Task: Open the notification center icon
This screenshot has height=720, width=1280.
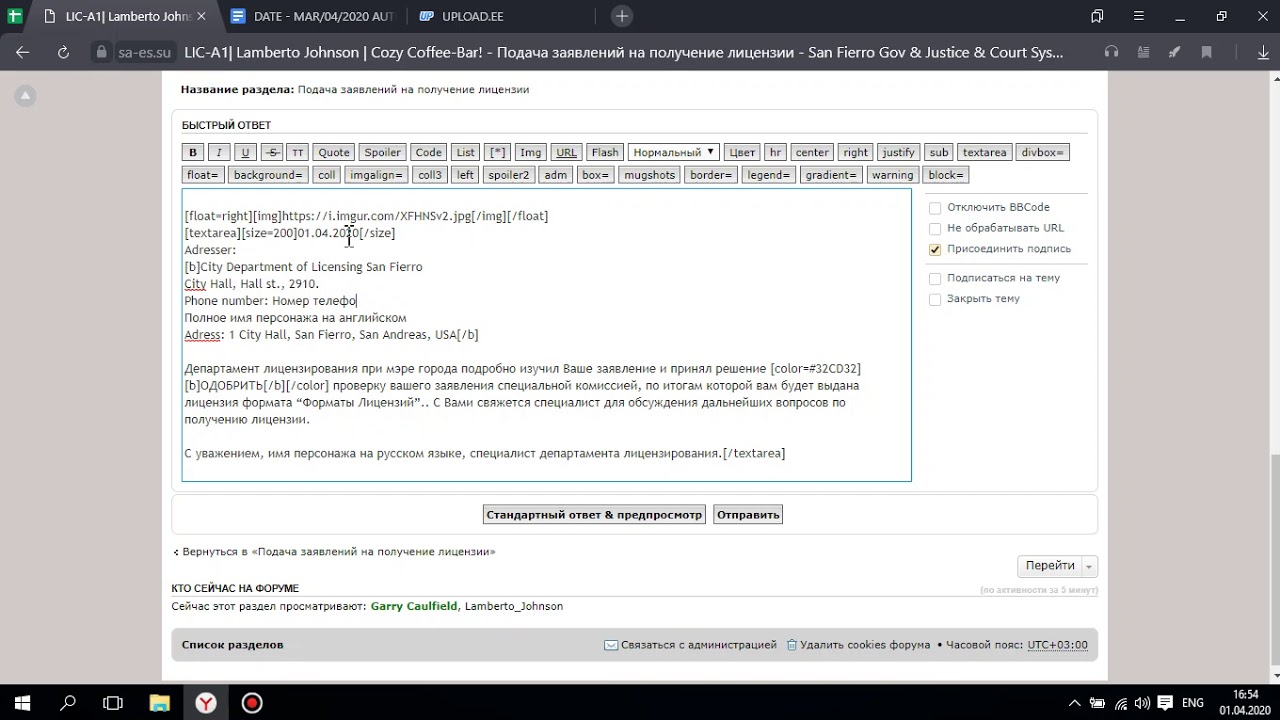Action: pos(1164,703)
